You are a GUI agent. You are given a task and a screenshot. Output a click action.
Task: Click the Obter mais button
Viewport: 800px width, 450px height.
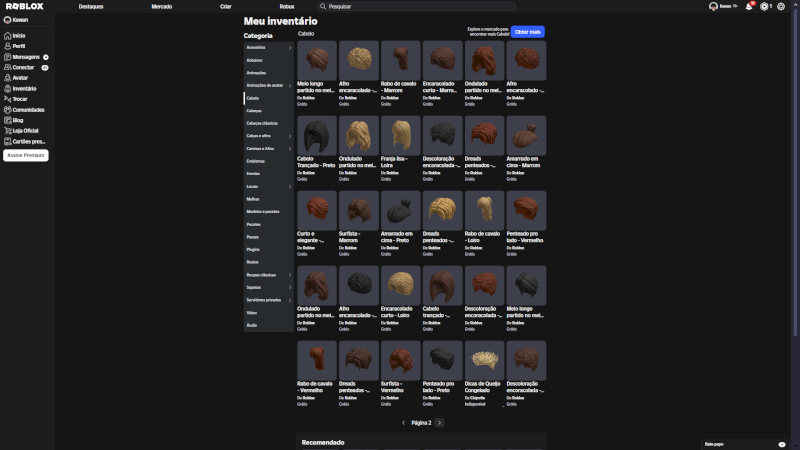click(x=527, y=32)
